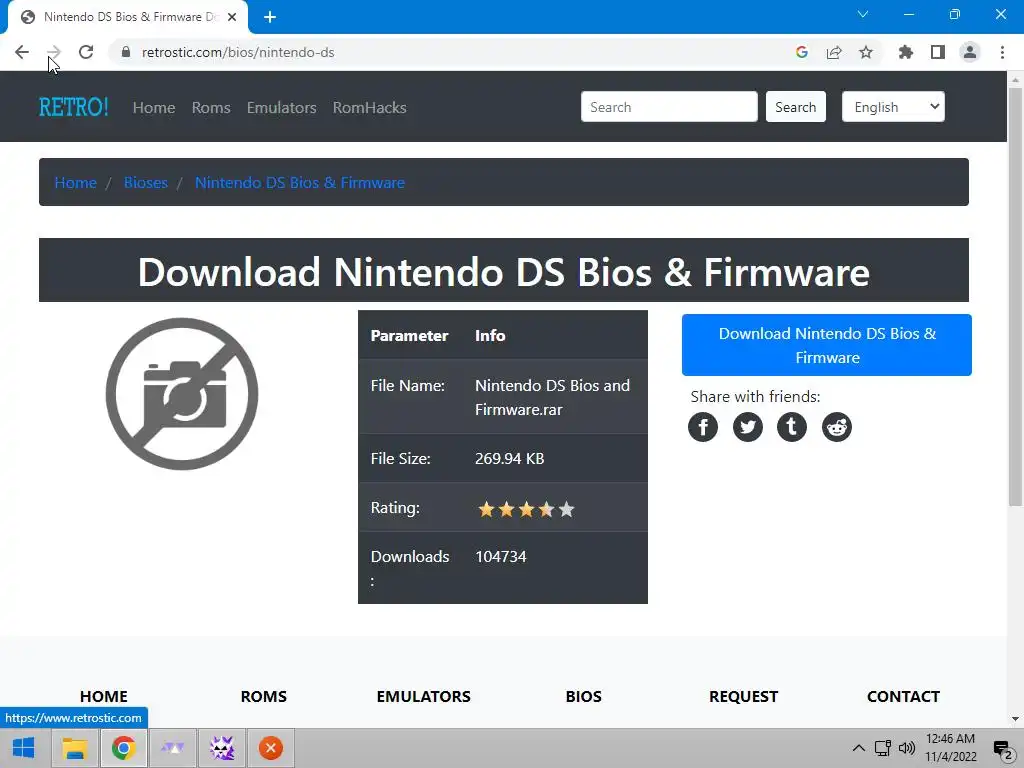Click the RETRO! site logo

73,107
